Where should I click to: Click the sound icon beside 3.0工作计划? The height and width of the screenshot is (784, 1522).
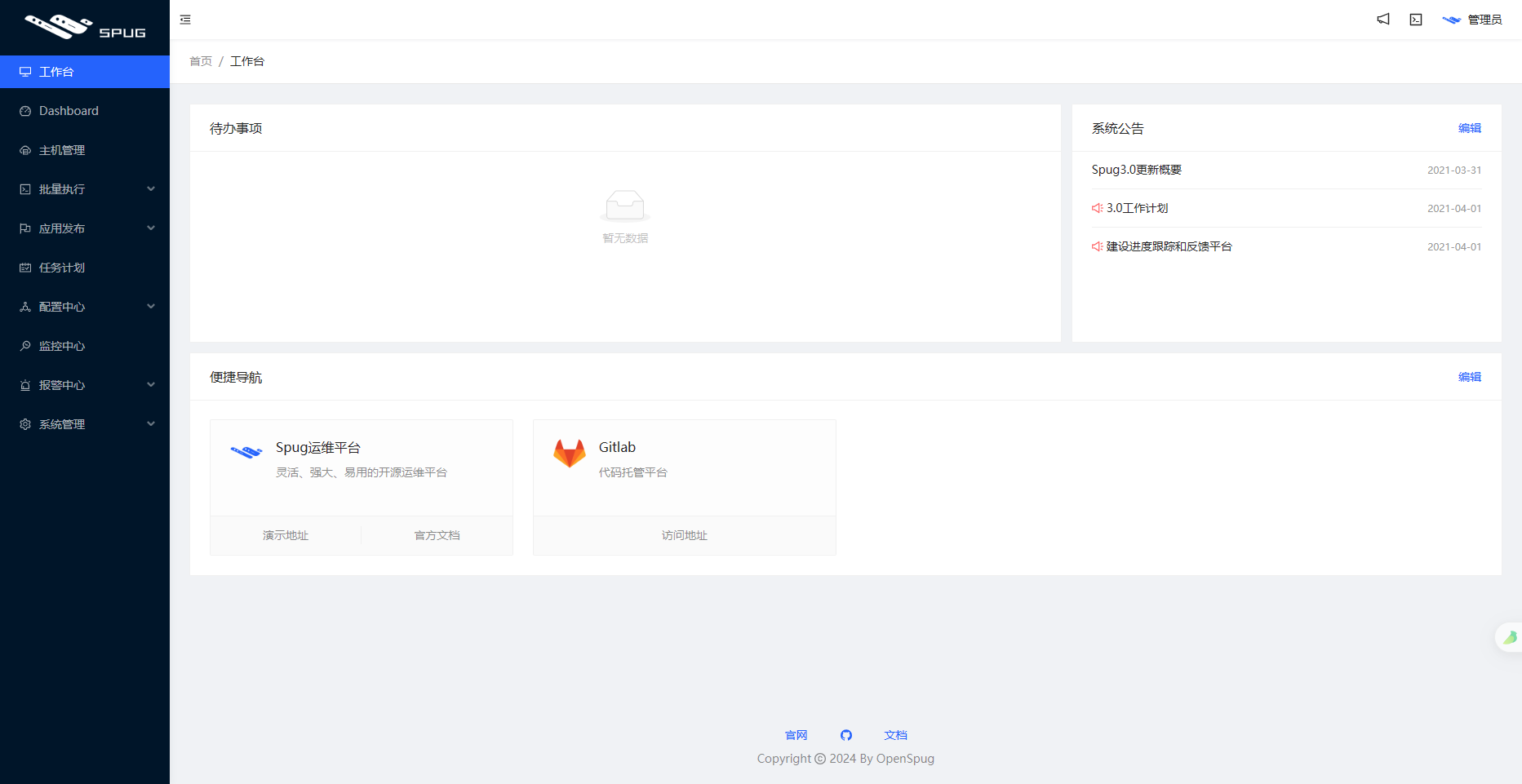click(1098, 208)
